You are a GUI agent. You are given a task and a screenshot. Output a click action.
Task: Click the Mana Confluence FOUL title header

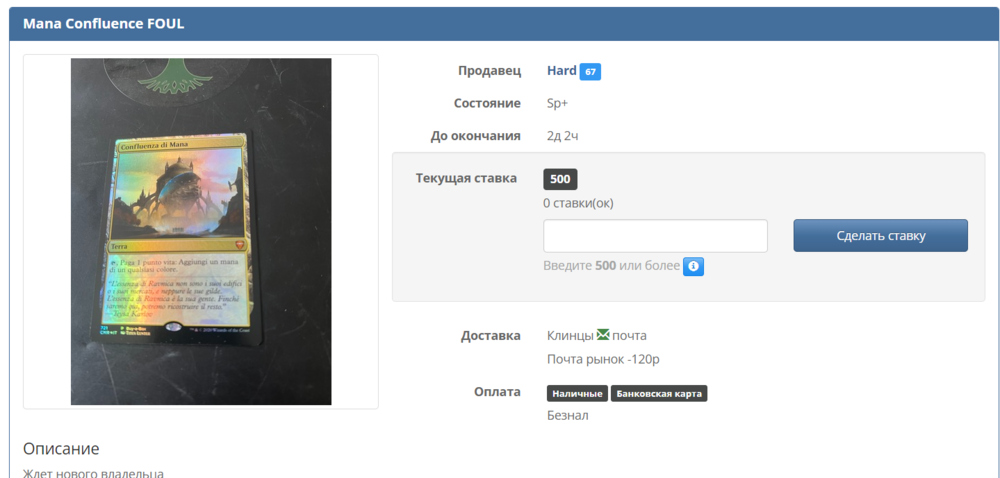tap(104, 24)
